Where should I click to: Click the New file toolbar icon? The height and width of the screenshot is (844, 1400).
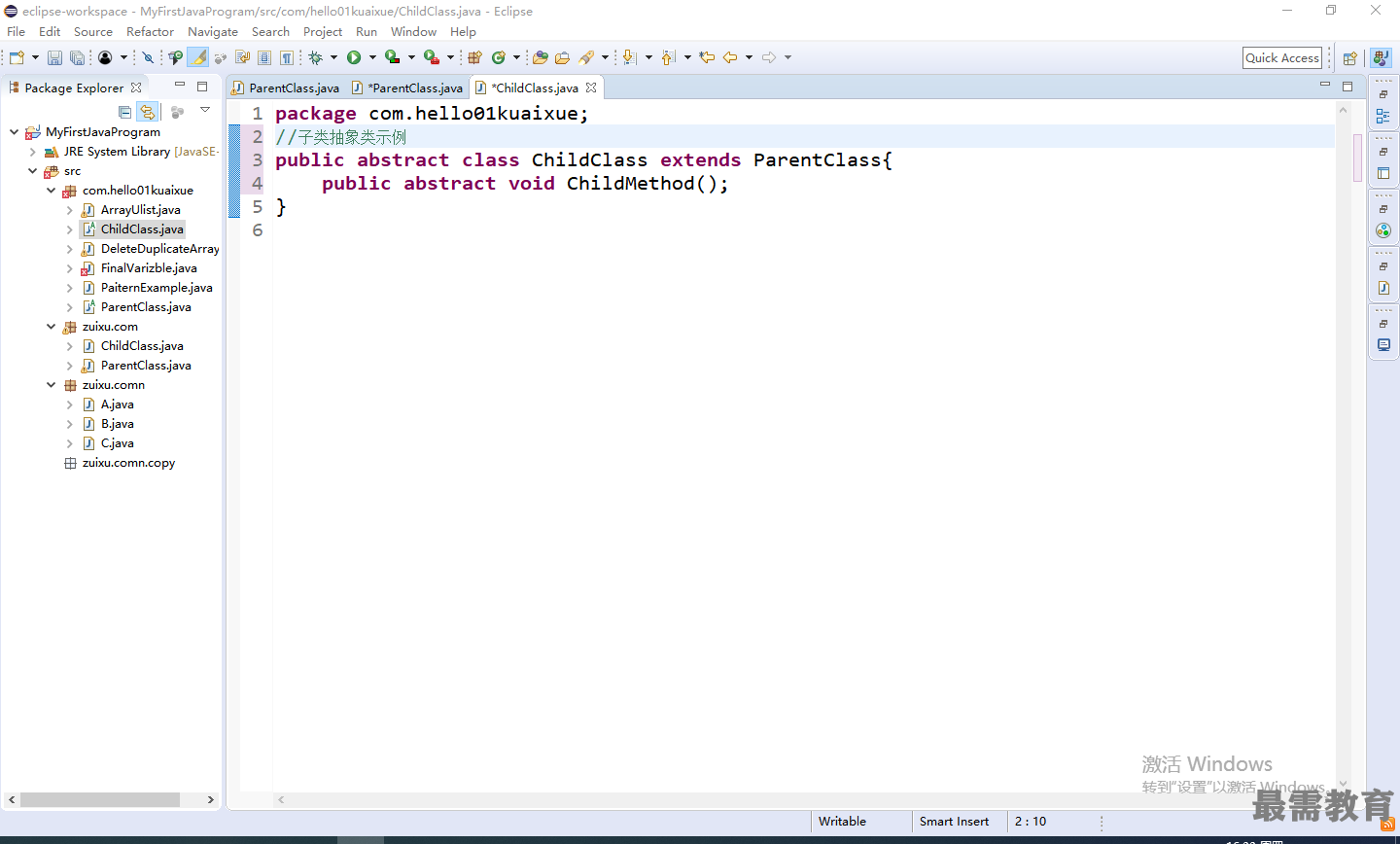tap(17, 57)
